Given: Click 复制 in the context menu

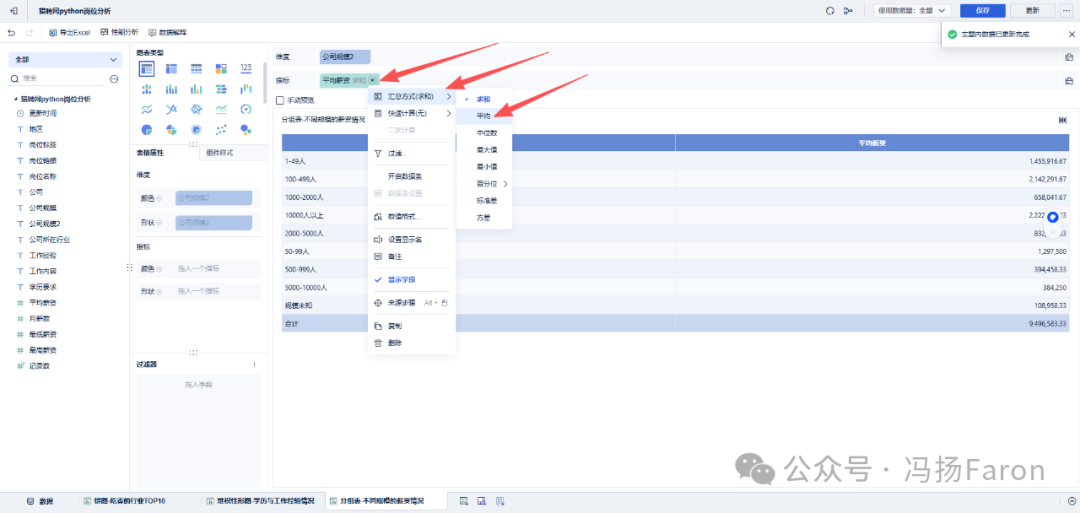Looking at the screenshot, I should [x=411, y=326].
